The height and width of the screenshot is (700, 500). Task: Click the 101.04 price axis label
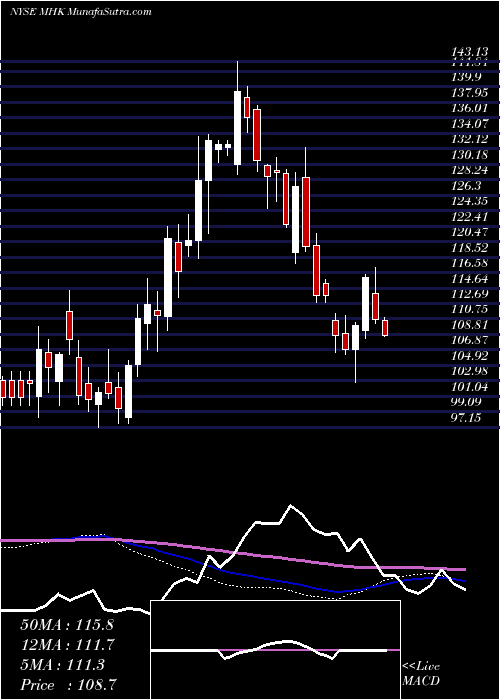click(x=471, y=387)
